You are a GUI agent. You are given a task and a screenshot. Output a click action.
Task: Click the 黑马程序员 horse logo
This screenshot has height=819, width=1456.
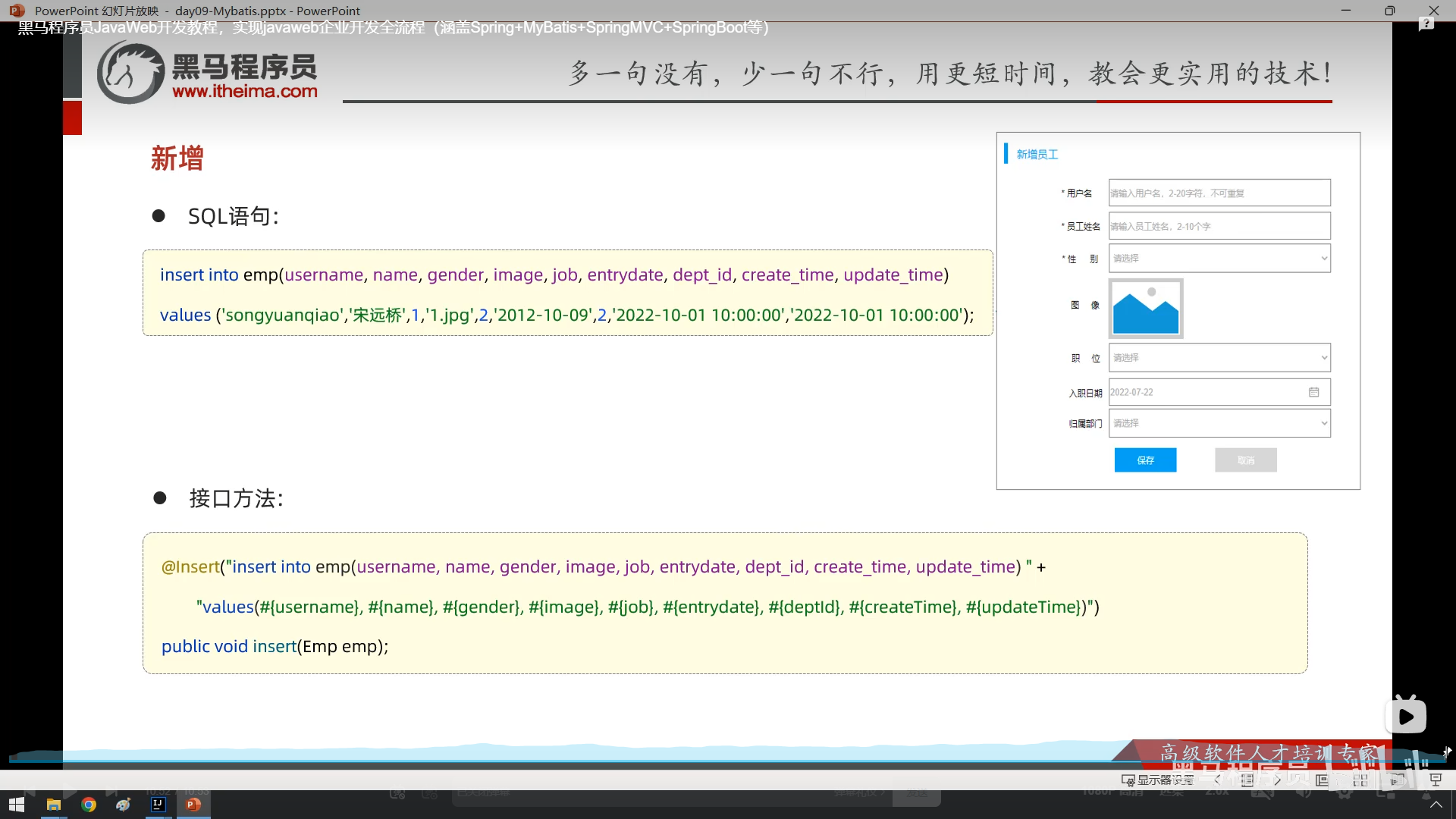(130, 72)
